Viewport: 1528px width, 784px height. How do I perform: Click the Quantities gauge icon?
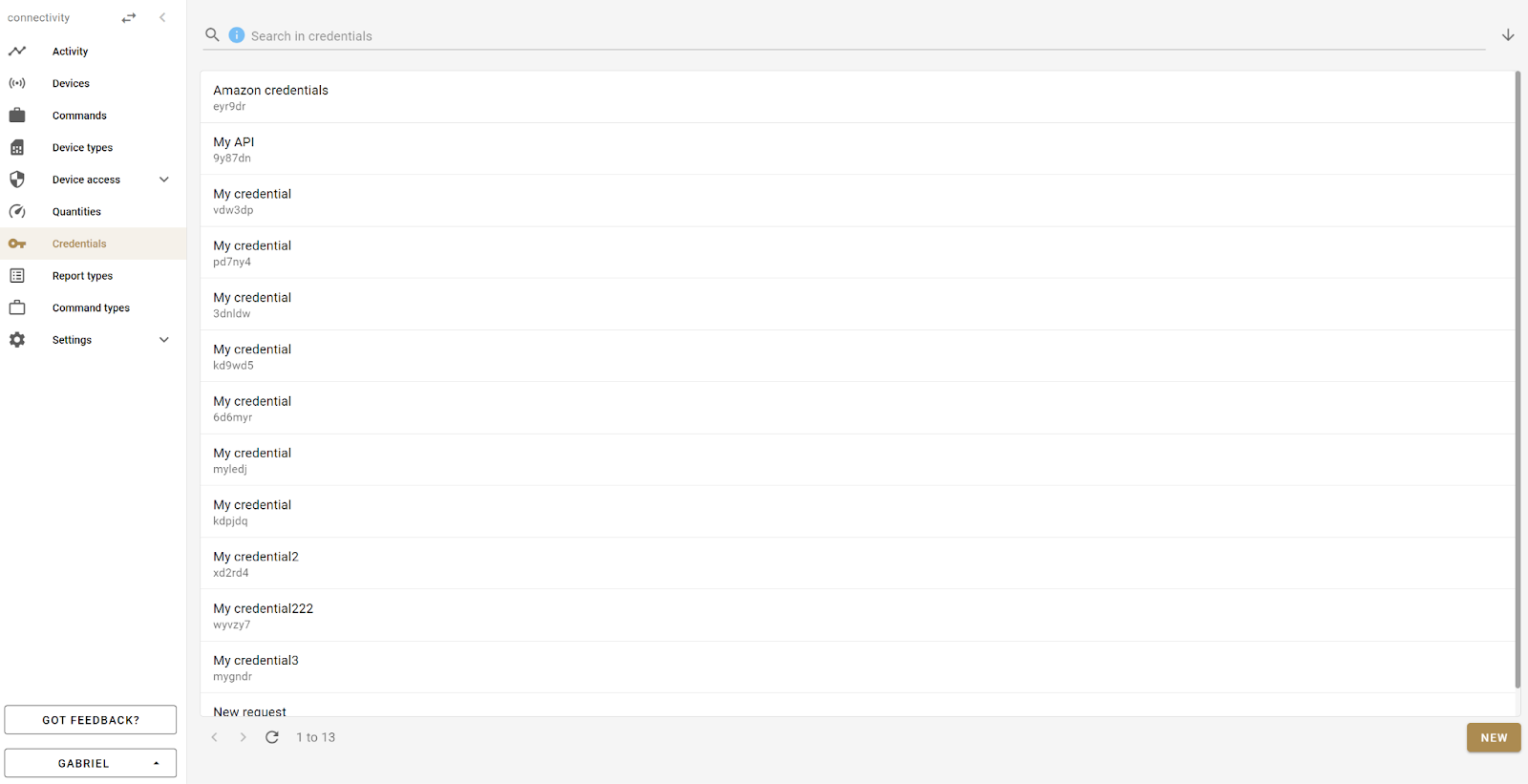click(x=17, y=212)
